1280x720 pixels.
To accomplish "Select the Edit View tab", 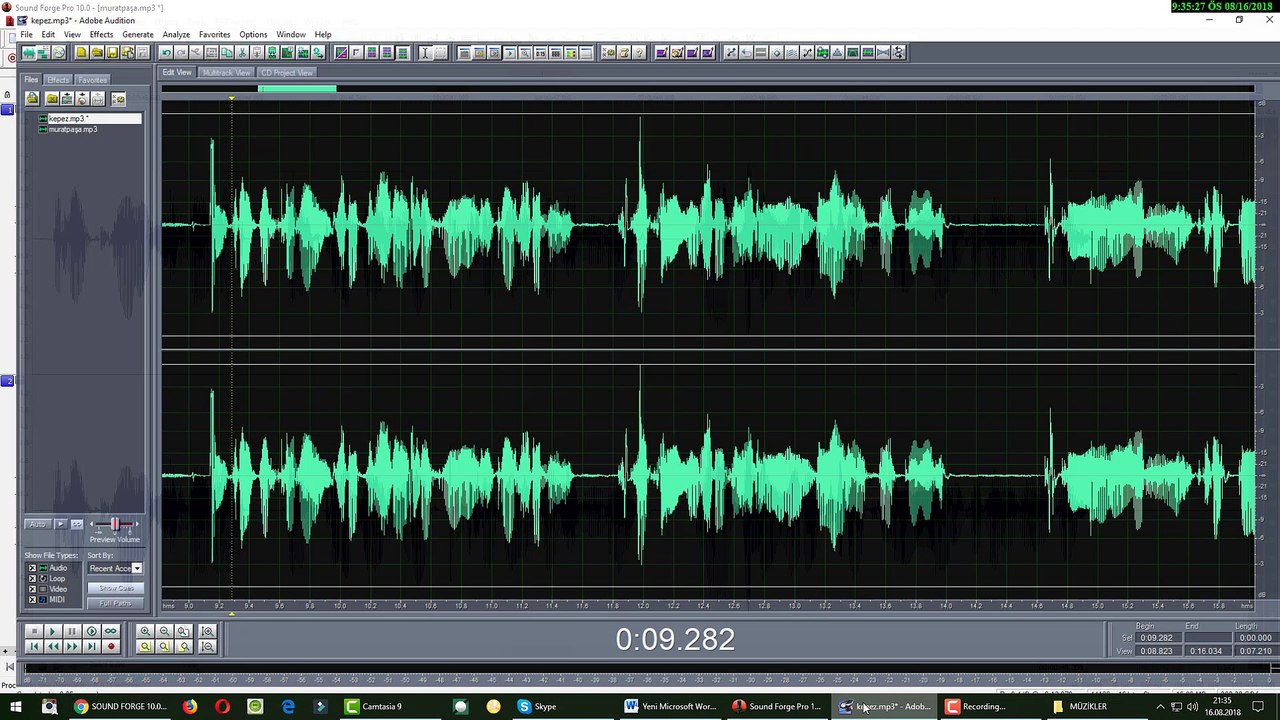I will tap(177, 73).
